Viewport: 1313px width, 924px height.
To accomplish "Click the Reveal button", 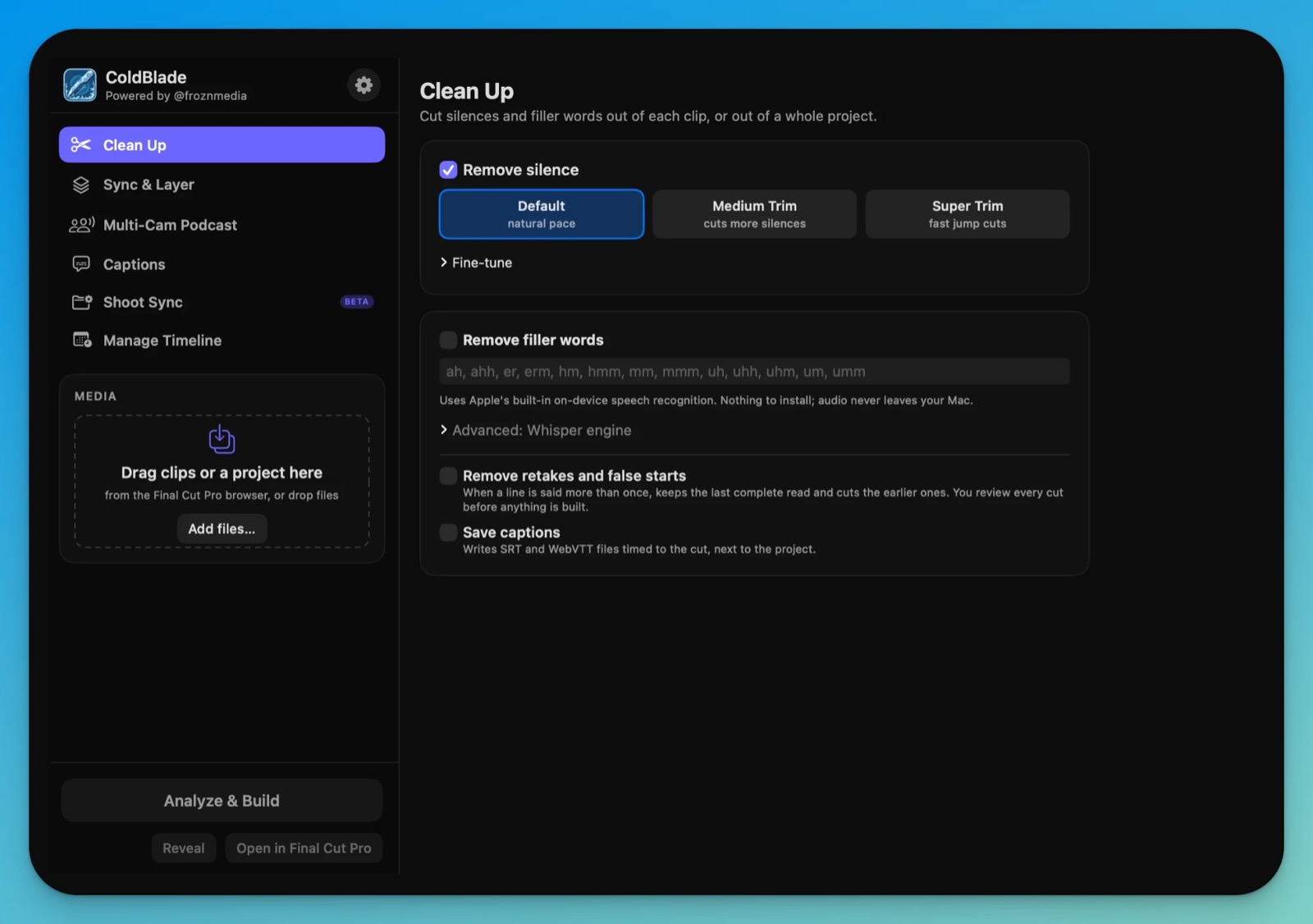I will pos(184,849).
